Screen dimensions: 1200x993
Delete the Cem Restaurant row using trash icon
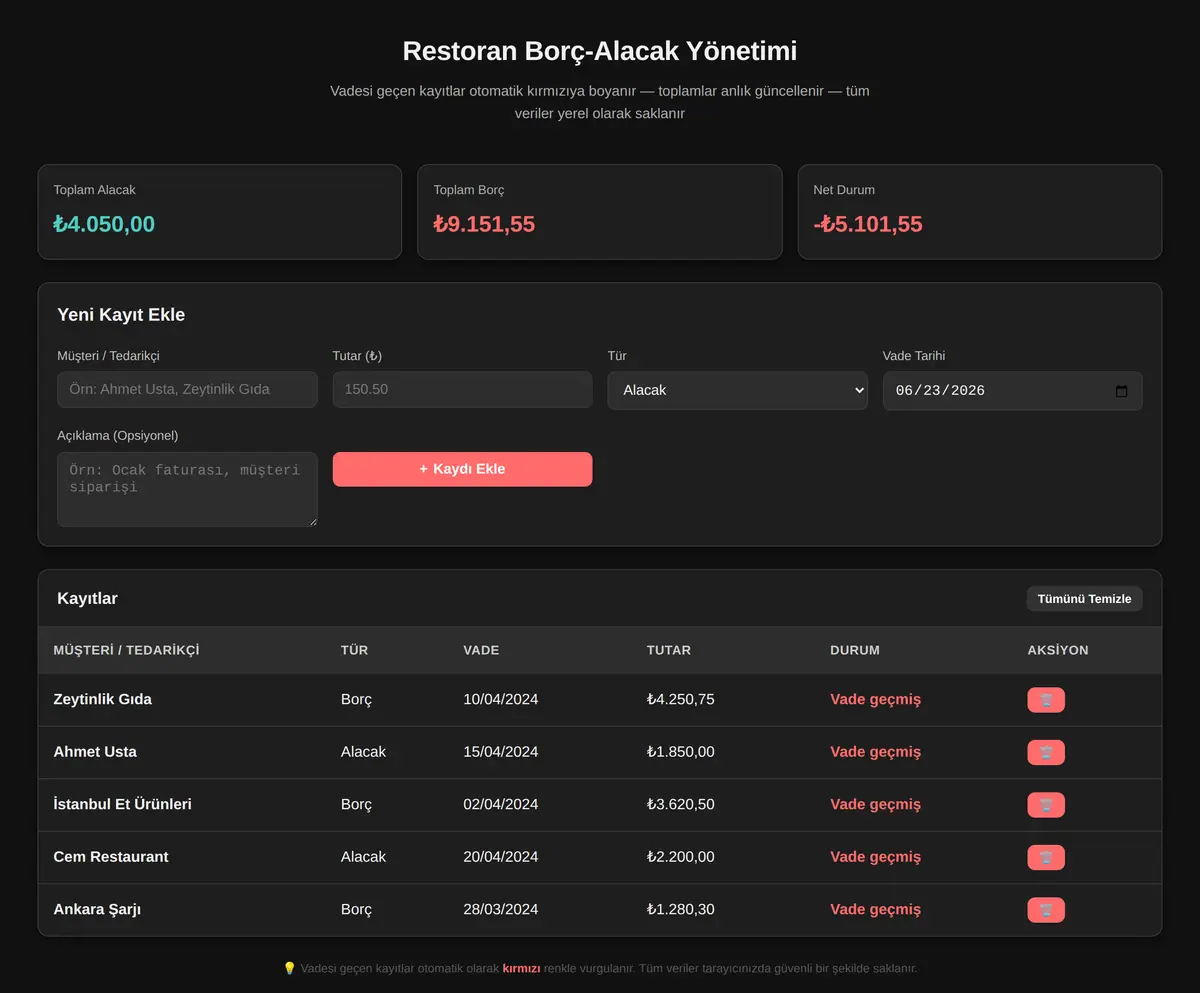tap(1045, 857)
